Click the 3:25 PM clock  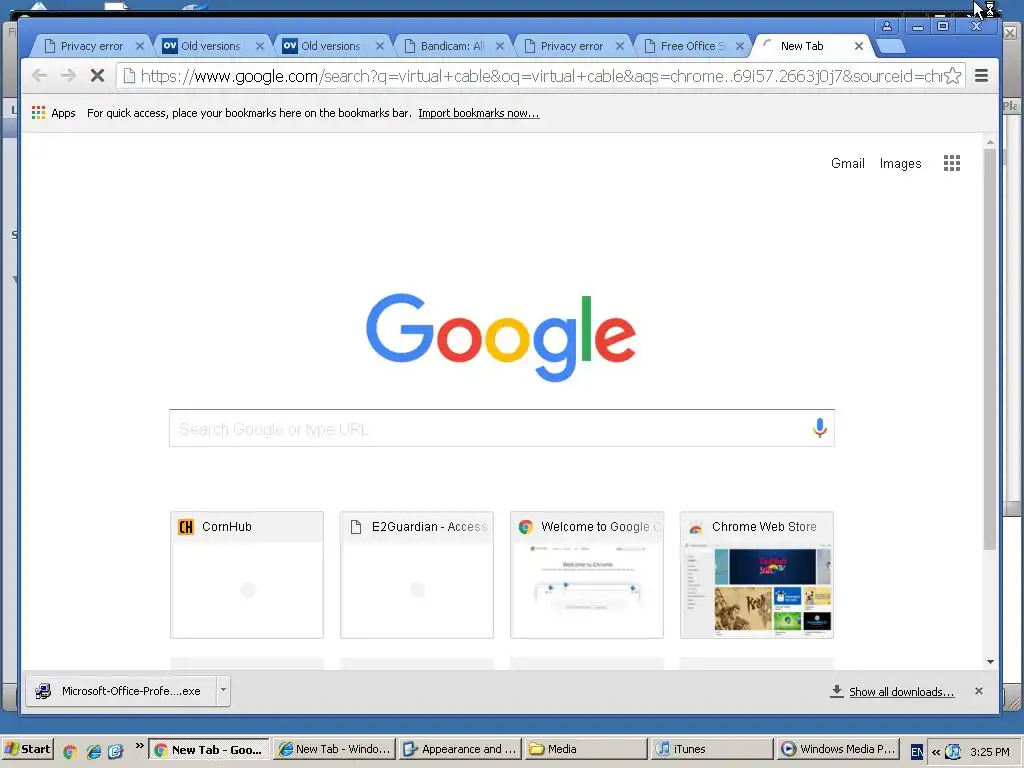coord(989,752)
